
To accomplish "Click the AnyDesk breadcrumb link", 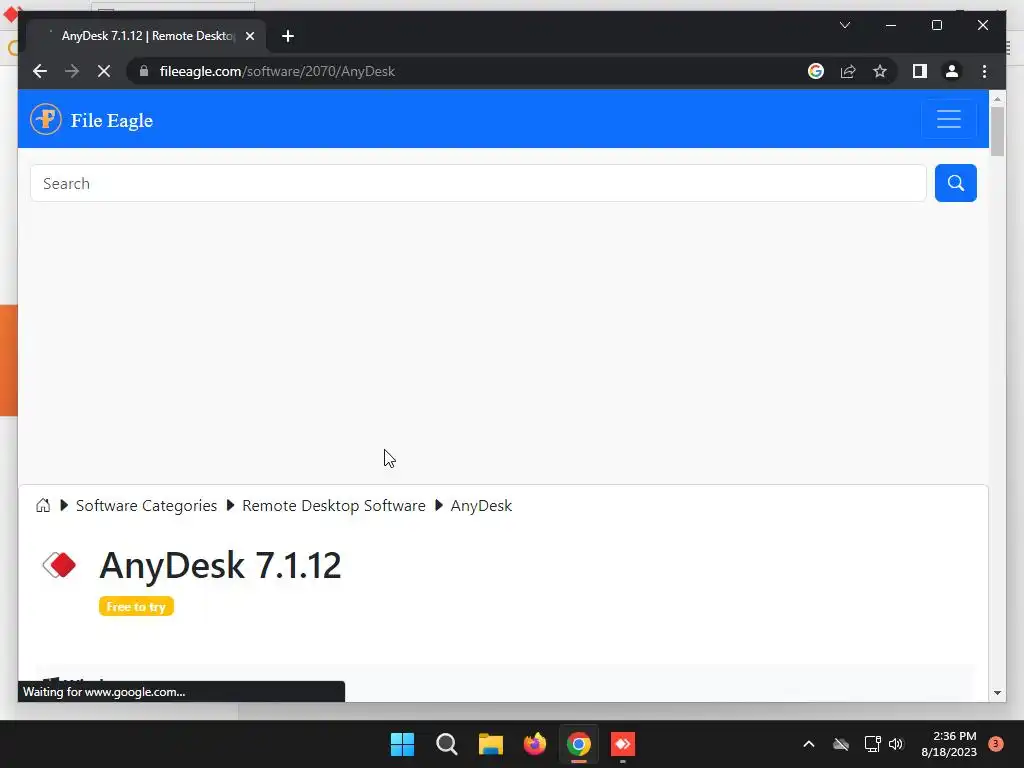I will (481, 505).
